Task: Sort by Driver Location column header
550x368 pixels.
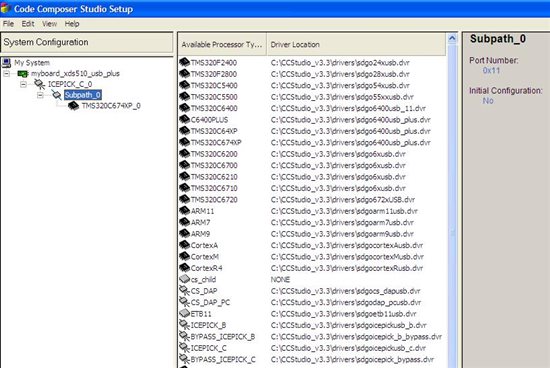Action: click(356, 45)
